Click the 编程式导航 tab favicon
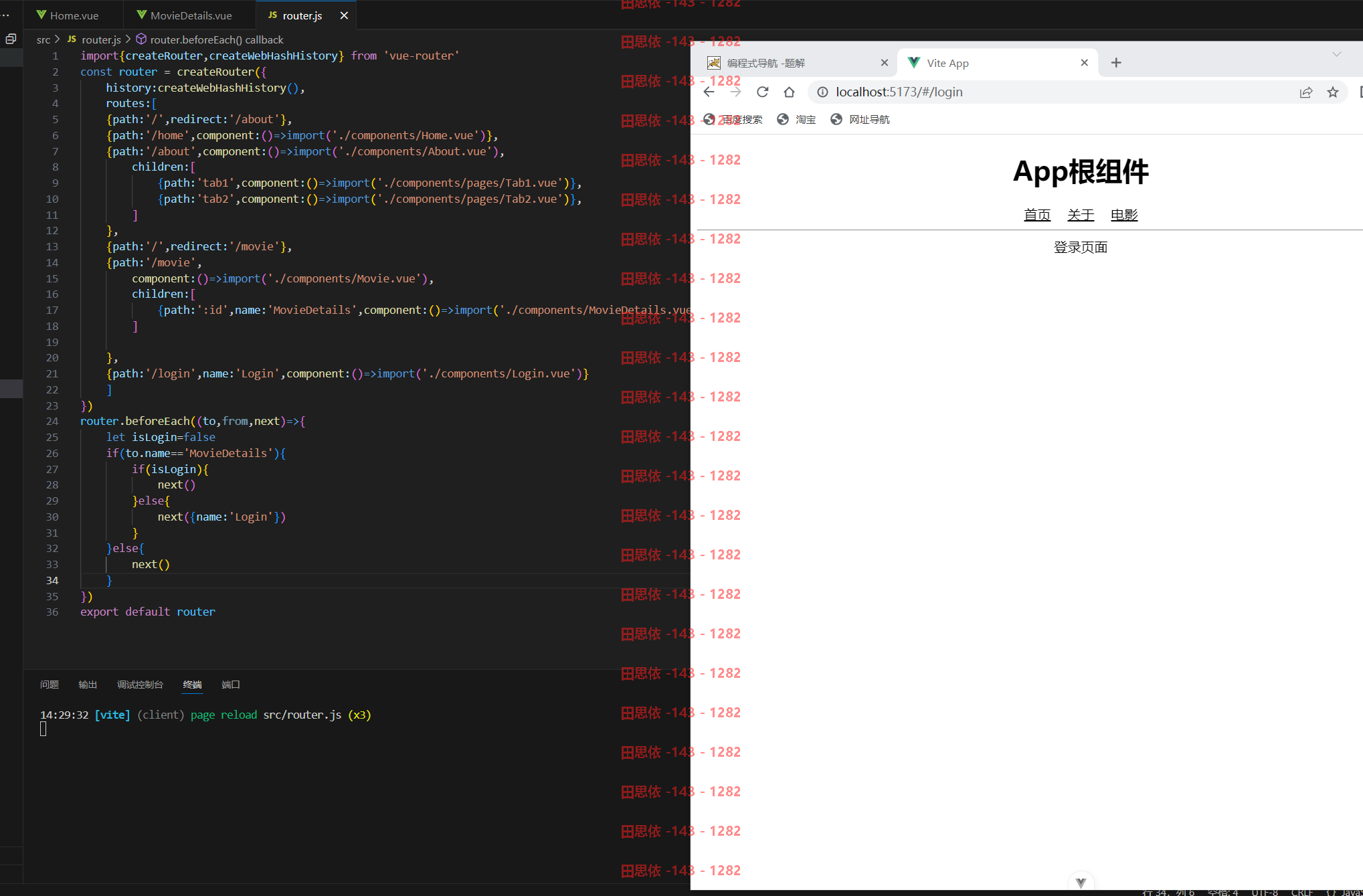This screenshot has width=1363, height=896. point(714,63)
